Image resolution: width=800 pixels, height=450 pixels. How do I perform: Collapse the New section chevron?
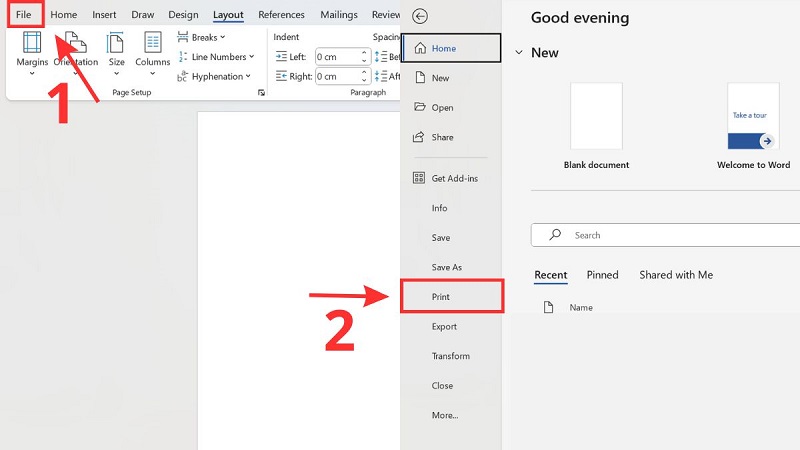(x=517, y=52)
